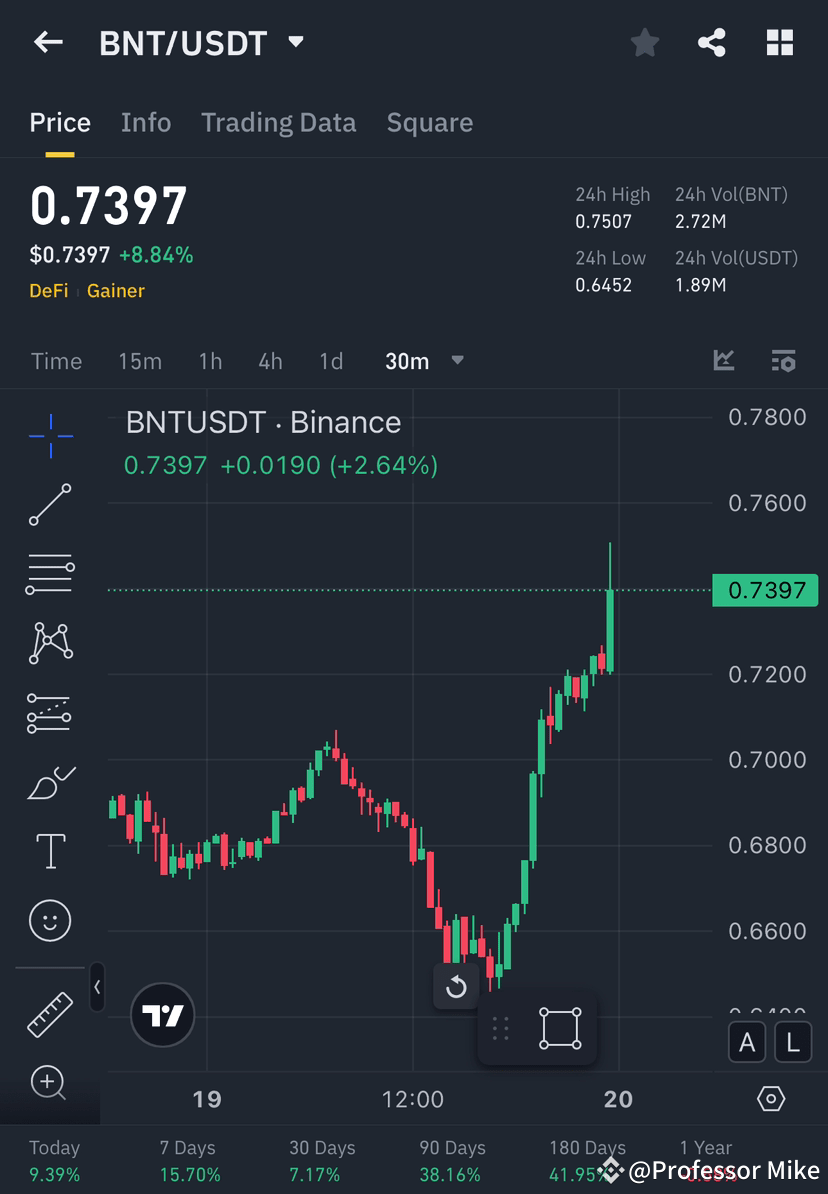Image resolution: width=828 pixels, height=1194 pixels.
Task: Select the trend line drawing tool
Action: [x=50, y=505]
